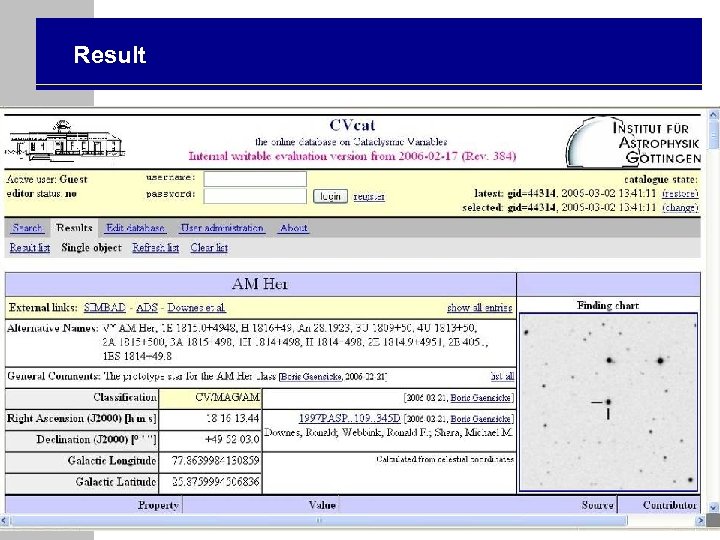
Task: Click the scrollbar down arrow
Action: point(713,507)
